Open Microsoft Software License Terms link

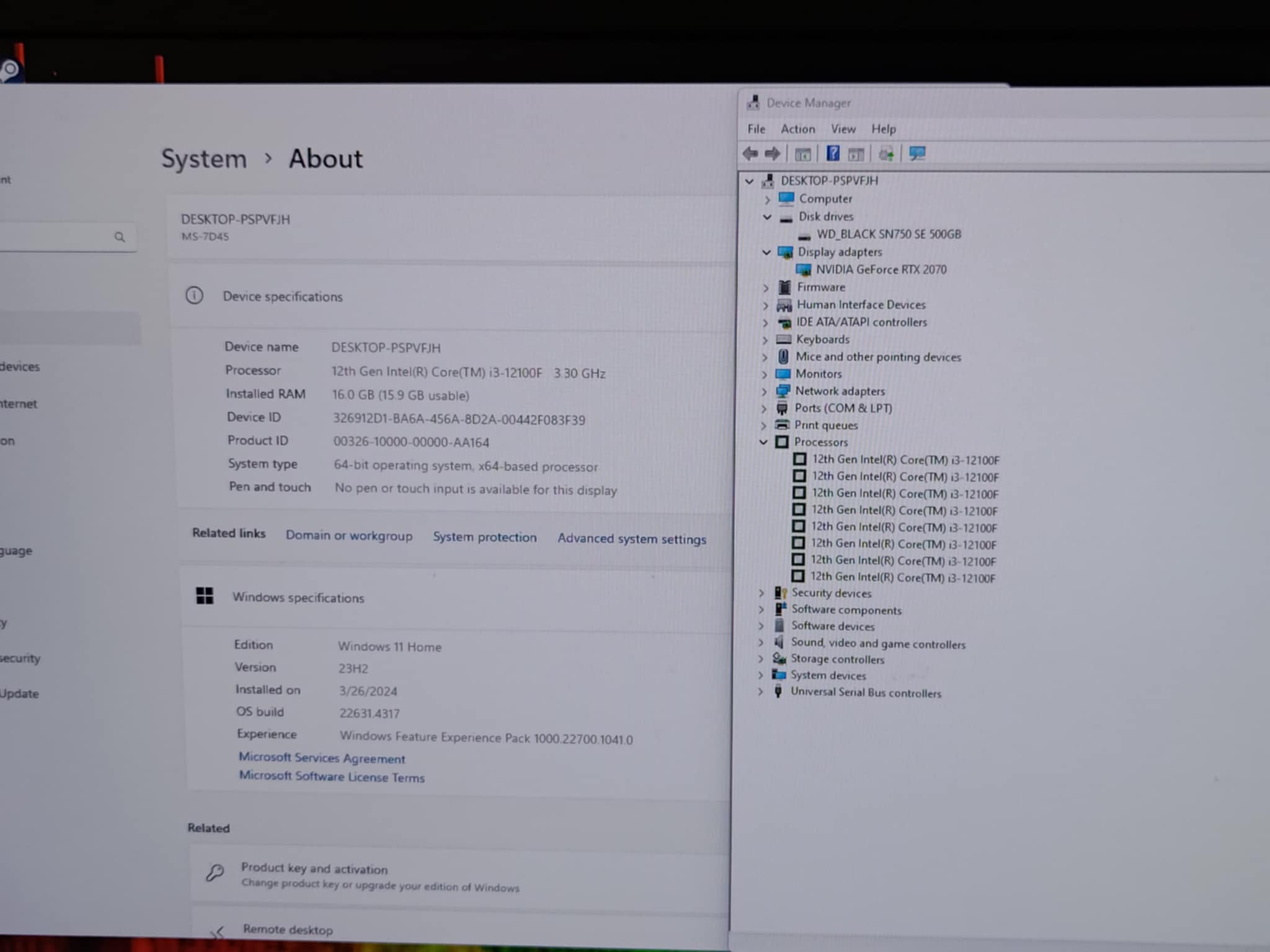point(332,777)
